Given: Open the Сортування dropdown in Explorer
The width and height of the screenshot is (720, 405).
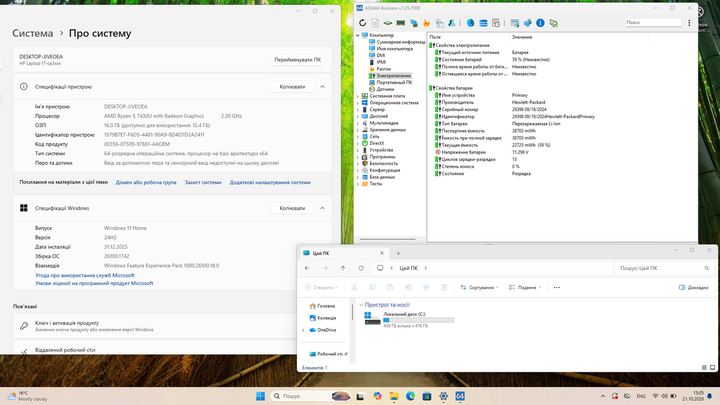Looking at the screenshot, I should 479,287.
